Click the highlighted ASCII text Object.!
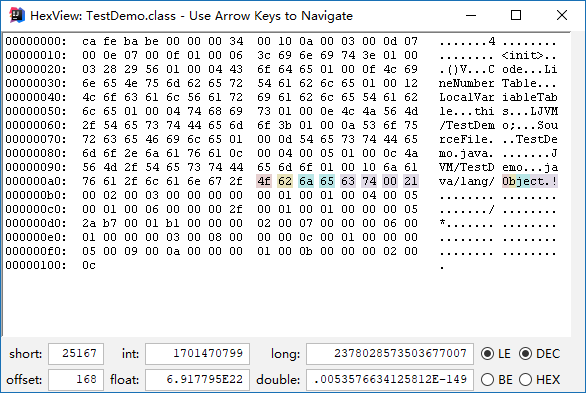 530,181
